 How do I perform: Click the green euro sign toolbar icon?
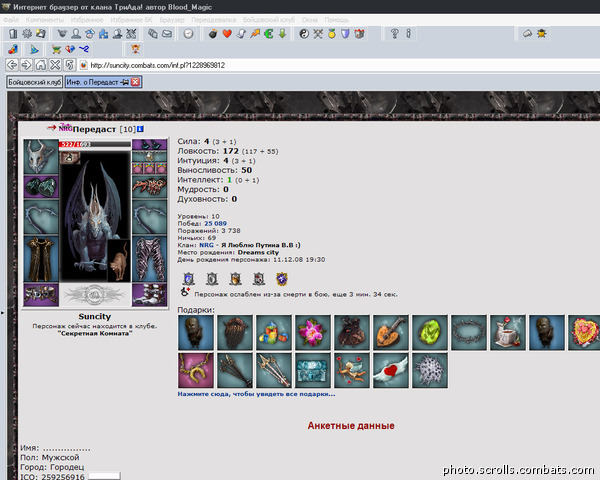[269, 34]
